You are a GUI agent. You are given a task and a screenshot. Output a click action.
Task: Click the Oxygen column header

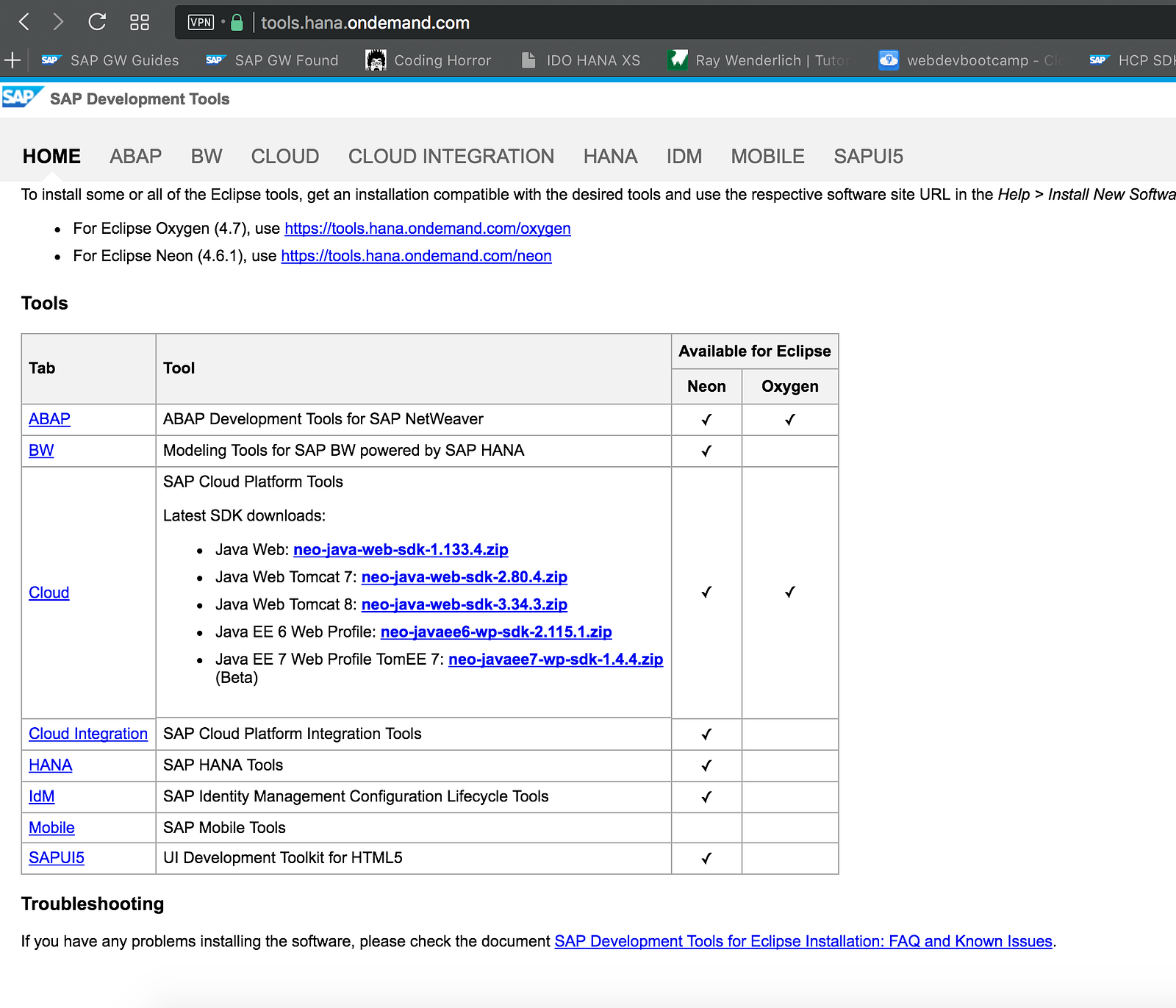pos(790,387)
